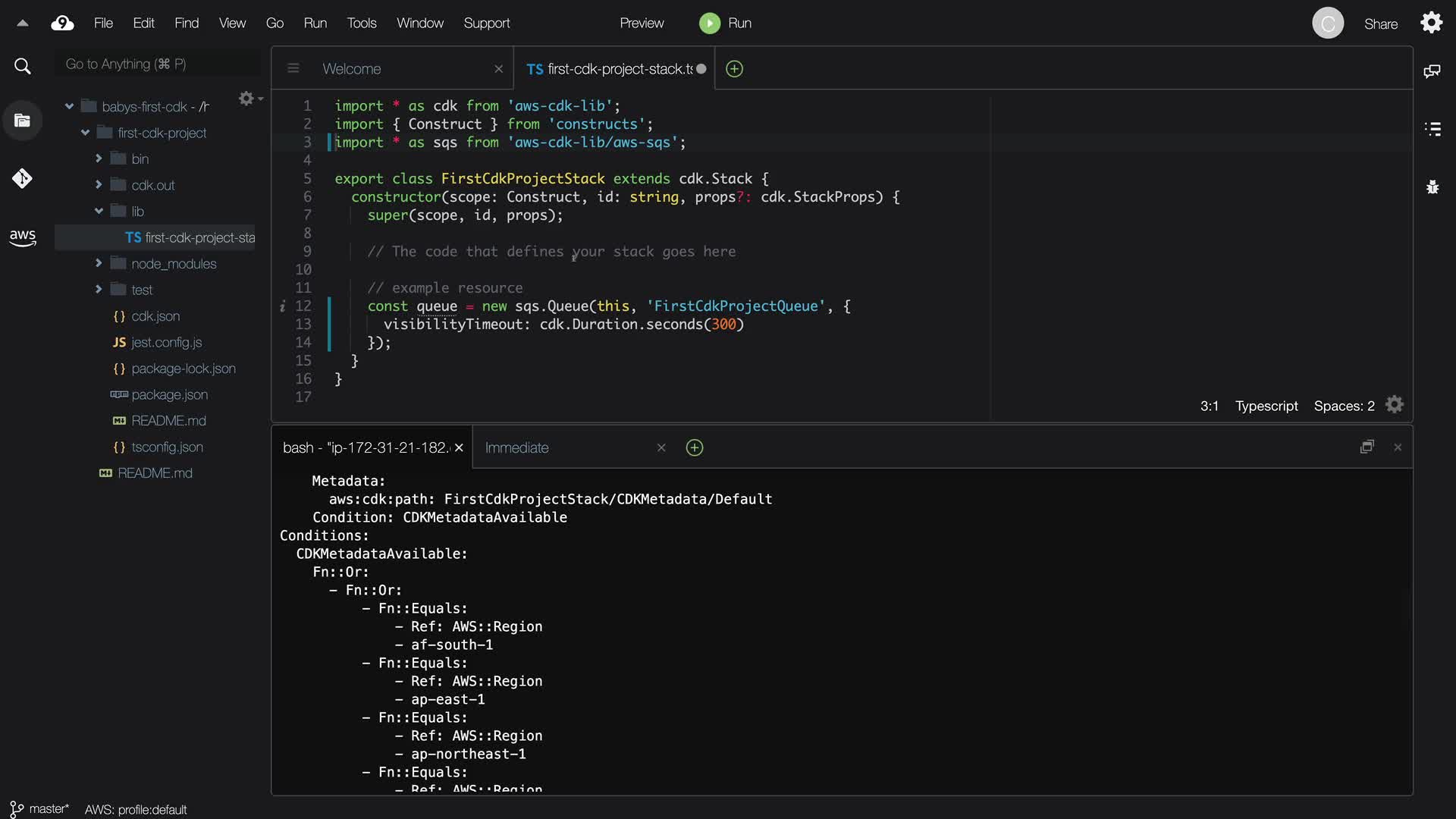This screenshot has width=1456, height=819.
Task: Collapse the lib folder
Action: coord(99,211)
